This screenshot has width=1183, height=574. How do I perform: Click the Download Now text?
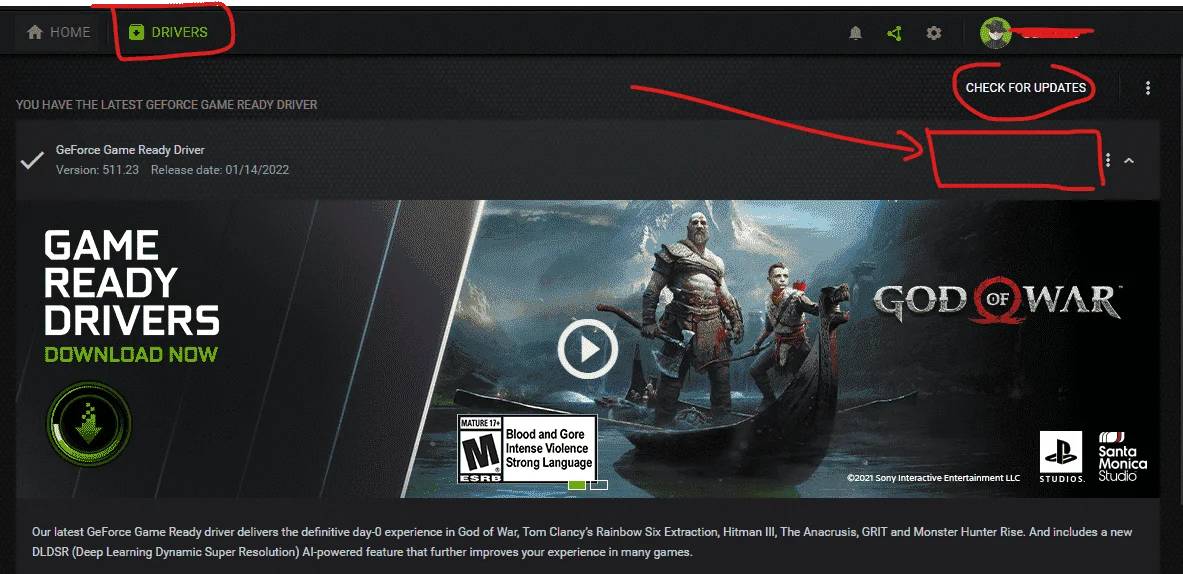click(131, 354)
